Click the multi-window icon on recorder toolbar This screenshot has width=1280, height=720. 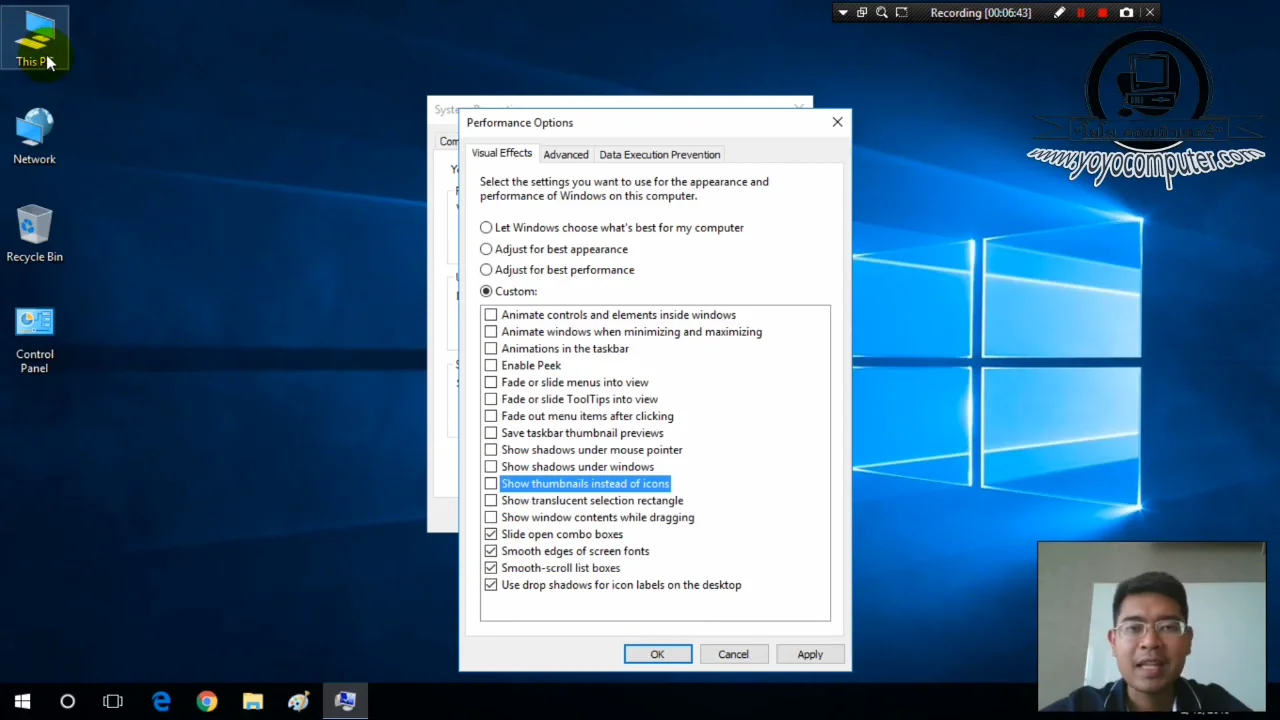pos(861,12)
